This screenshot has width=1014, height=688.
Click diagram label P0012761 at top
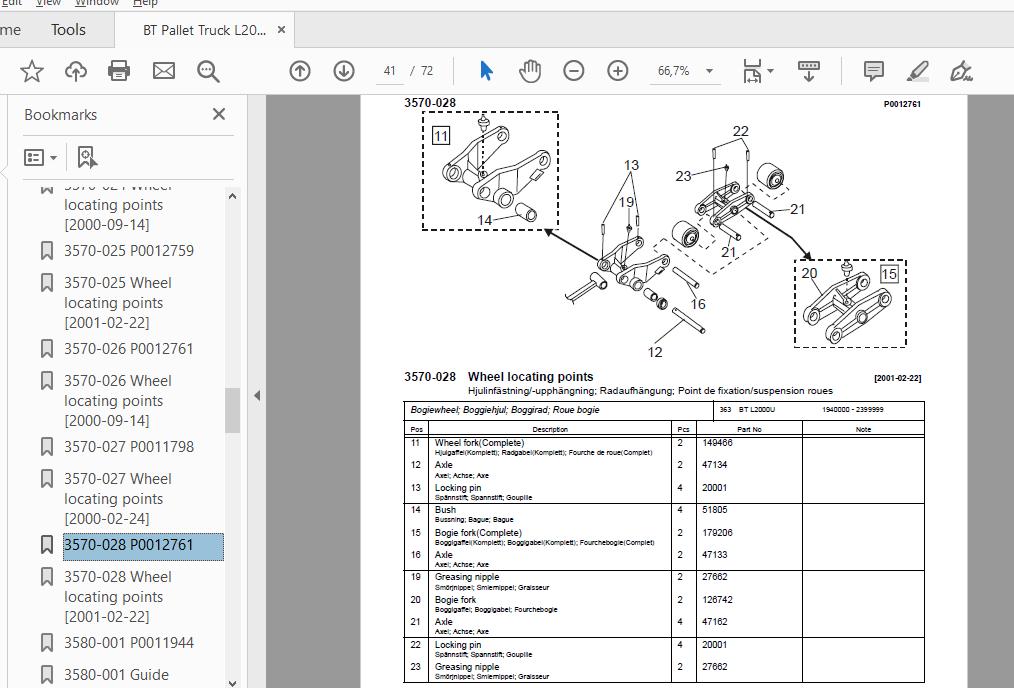point(902,104)
